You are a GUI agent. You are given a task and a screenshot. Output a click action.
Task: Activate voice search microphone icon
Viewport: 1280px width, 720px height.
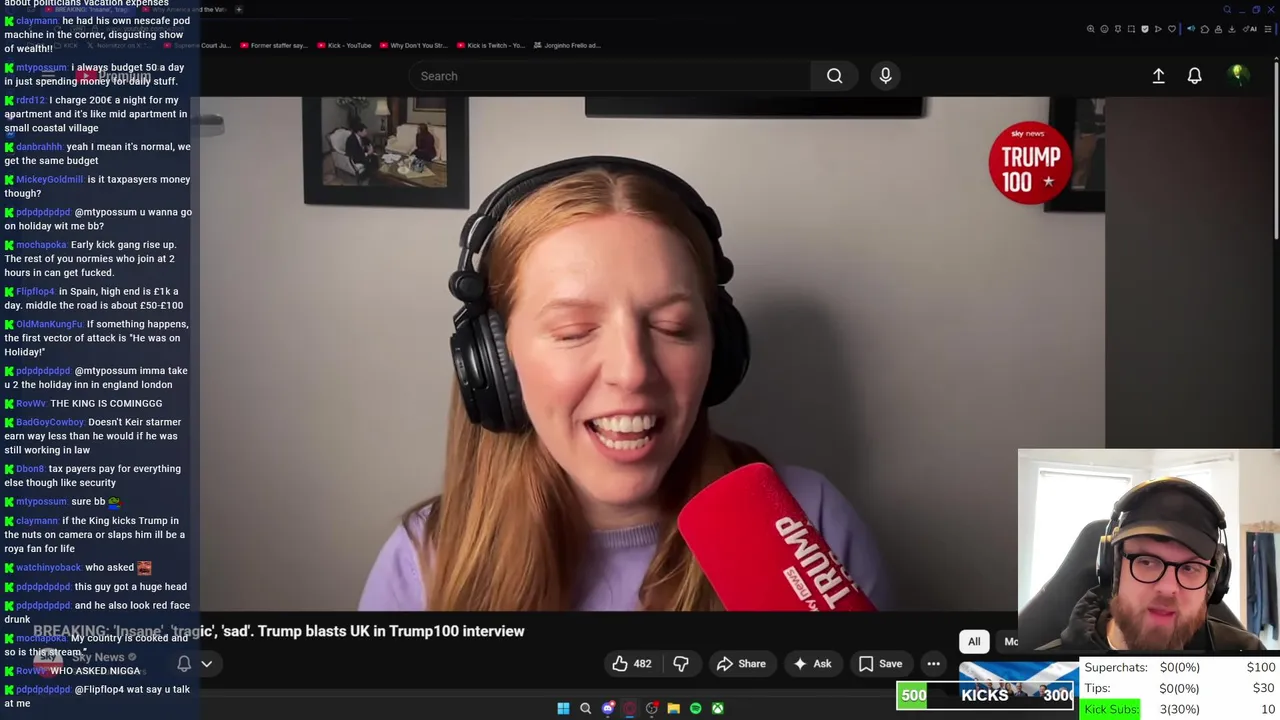885,76
